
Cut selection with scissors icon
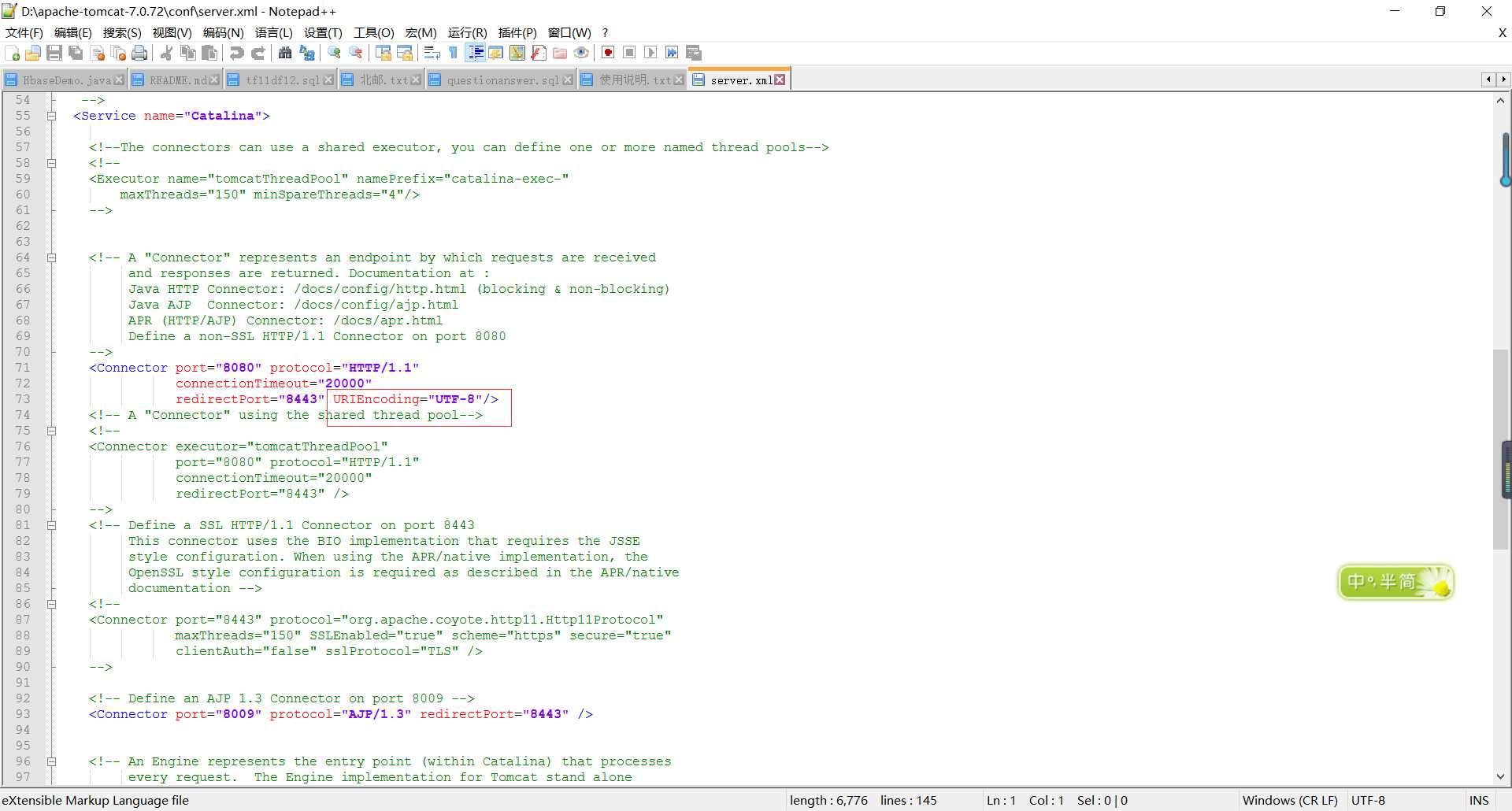tap(167, 53)
